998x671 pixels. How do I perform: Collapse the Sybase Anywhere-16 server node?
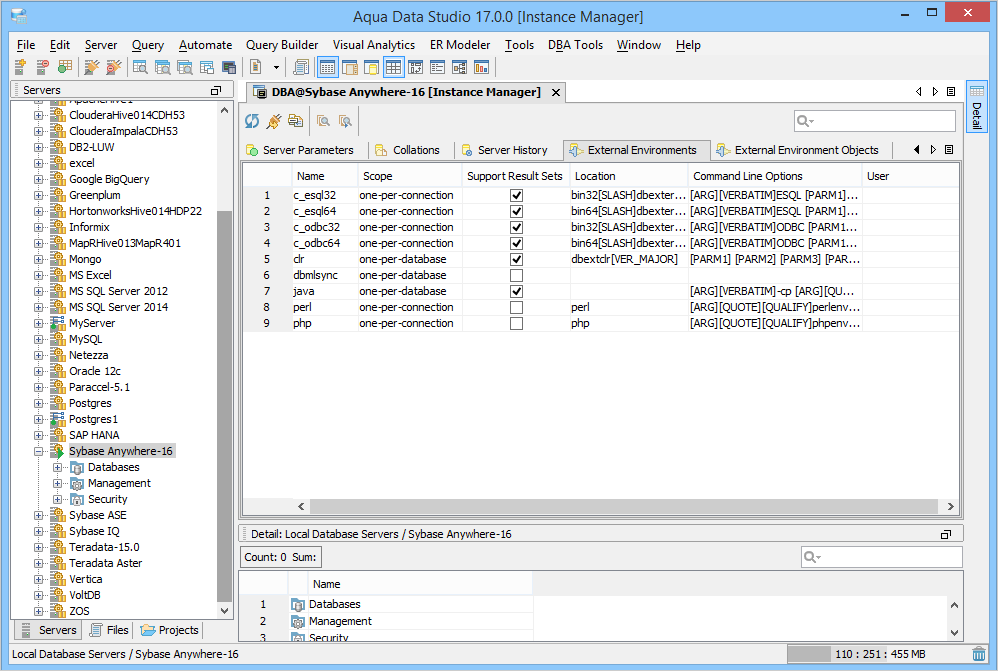(x=39, y=451)
